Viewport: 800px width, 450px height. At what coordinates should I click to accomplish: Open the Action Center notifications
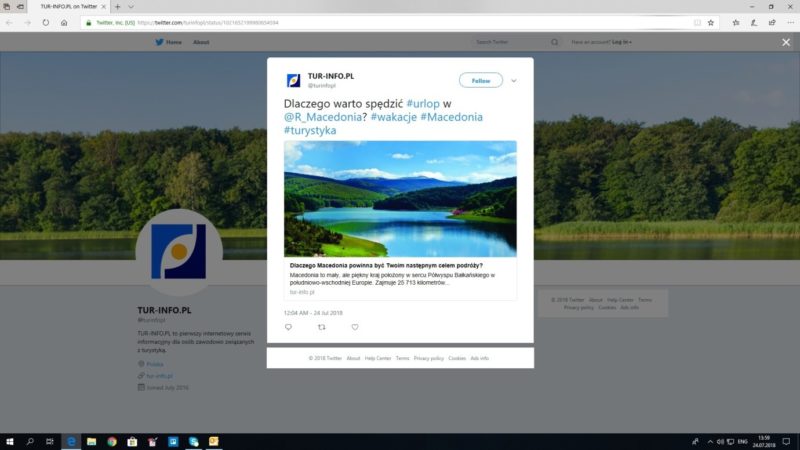coord(786,441)
